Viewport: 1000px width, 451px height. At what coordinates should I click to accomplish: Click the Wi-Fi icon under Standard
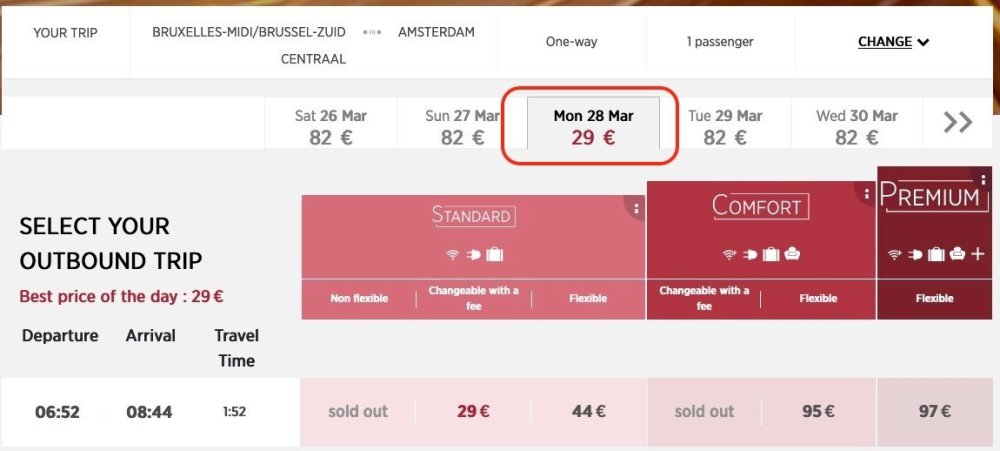[x=453, y=255]
